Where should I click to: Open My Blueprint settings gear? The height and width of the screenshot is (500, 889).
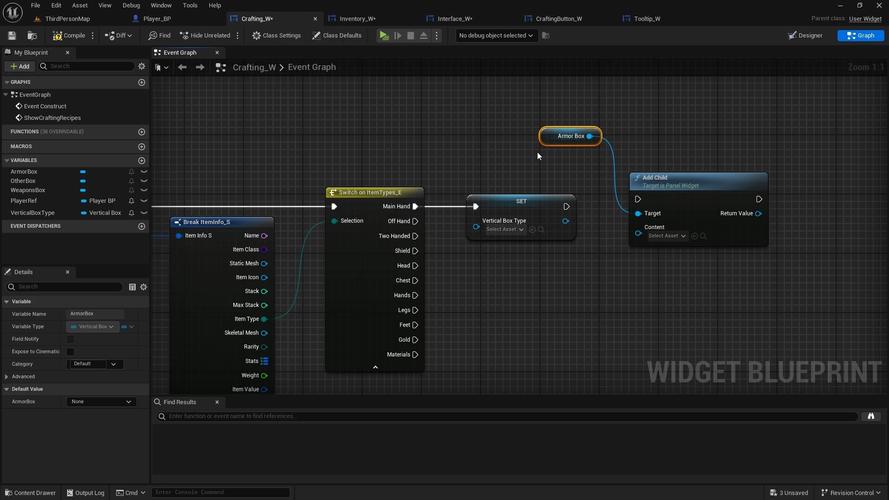coord(142,66)
